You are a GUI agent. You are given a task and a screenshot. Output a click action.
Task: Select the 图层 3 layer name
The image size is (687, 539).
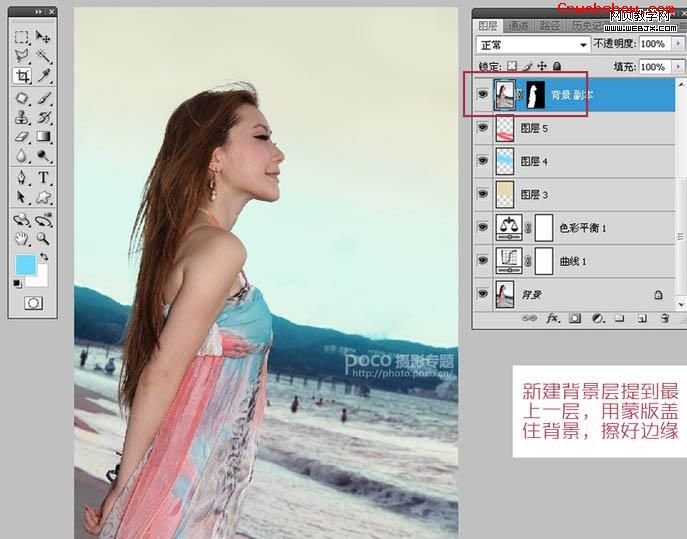[x=534, y=195]
